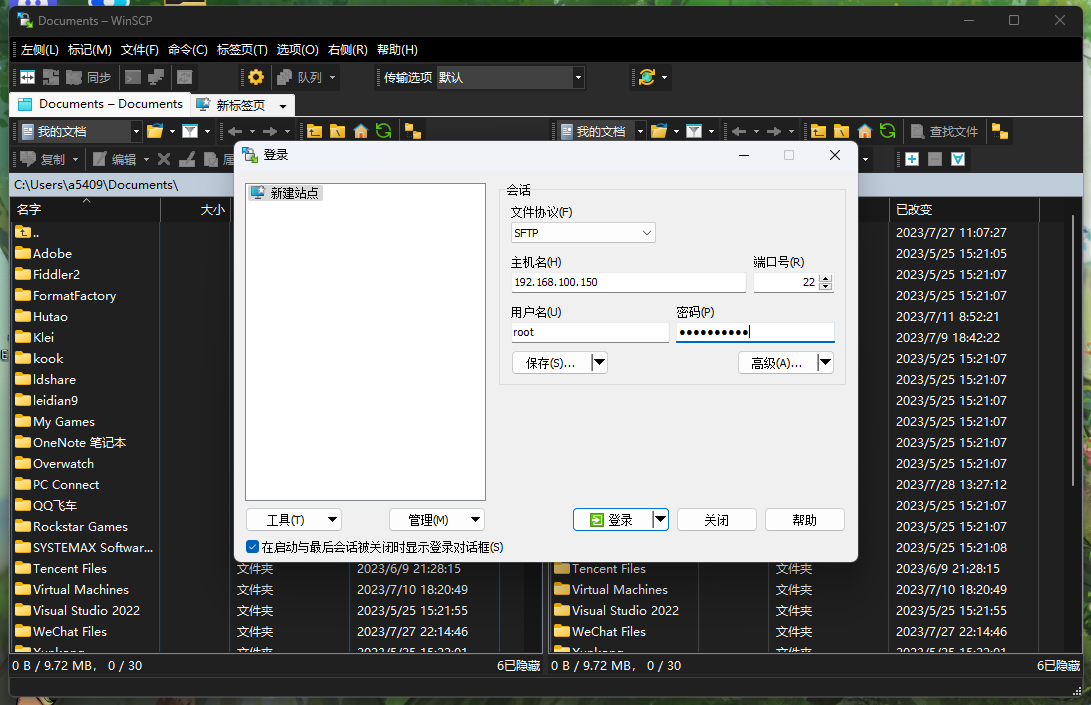Click the filter funnel icon in left panel
The width and height of the screenshot is (1091, 705).
pyautogui.click(x=190, y=131)
